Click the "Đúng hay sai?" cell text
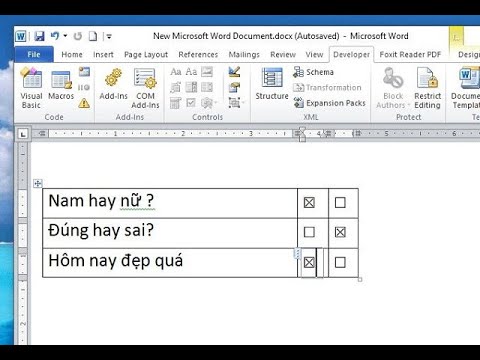This screenshot has width=480, height=360. tap(101, 231)
